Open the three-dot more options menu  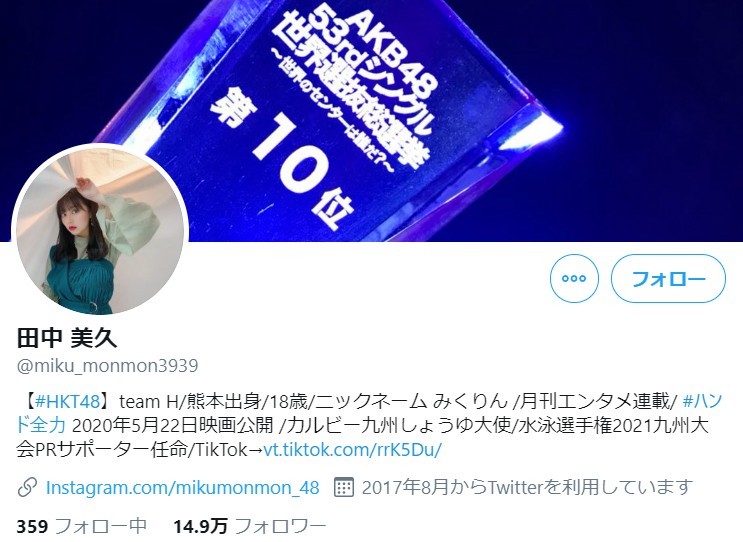click(x=574, y=278)
